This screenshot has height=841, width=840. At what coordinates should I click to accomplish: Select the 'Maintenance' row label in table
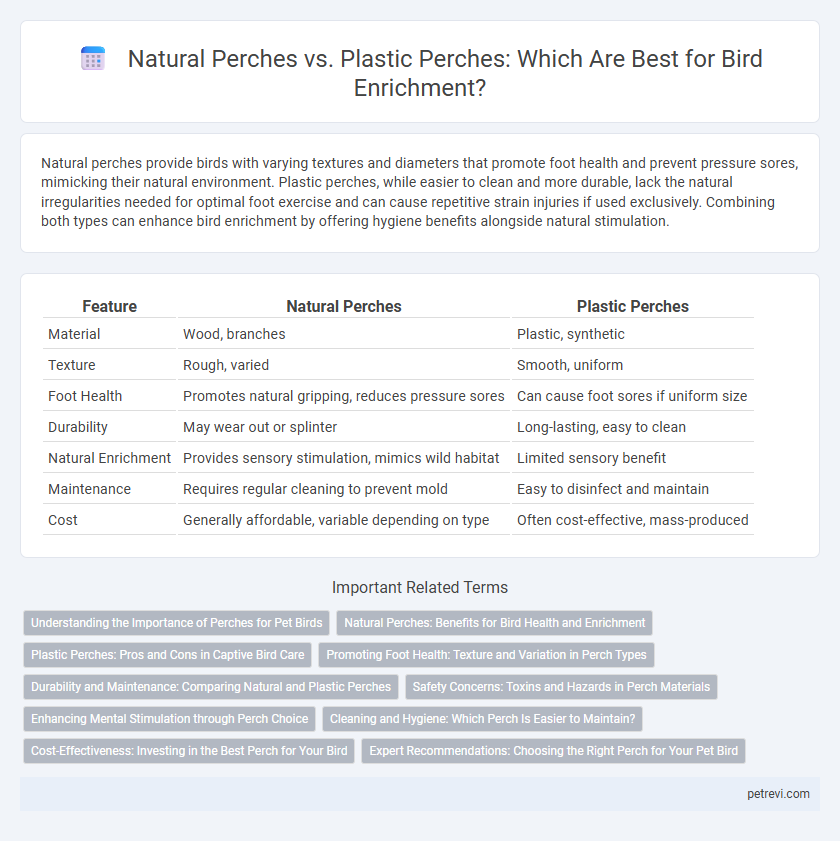point(90,489)
